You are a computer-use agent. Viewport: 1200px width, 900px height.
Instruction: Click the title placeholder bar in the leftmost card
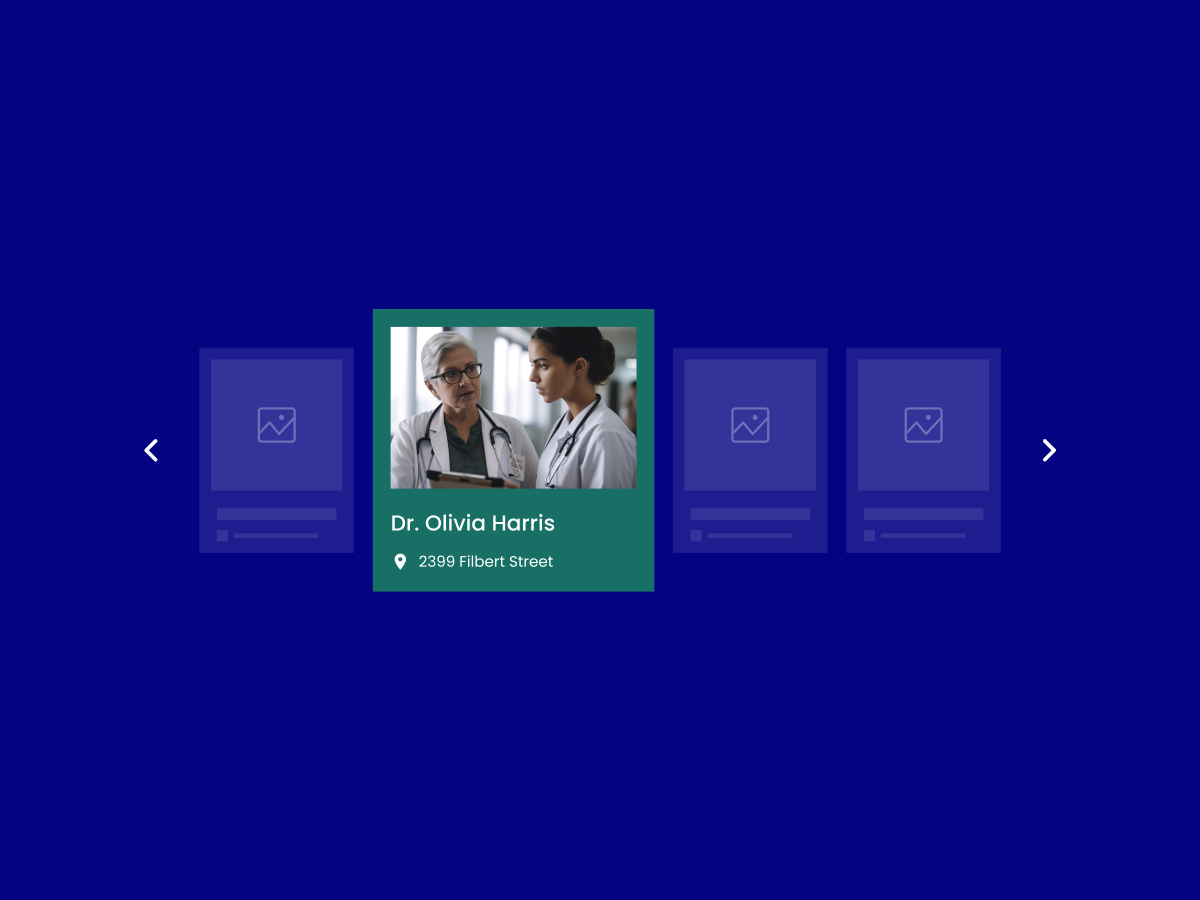pyautogui.click(x=277, y=514)
